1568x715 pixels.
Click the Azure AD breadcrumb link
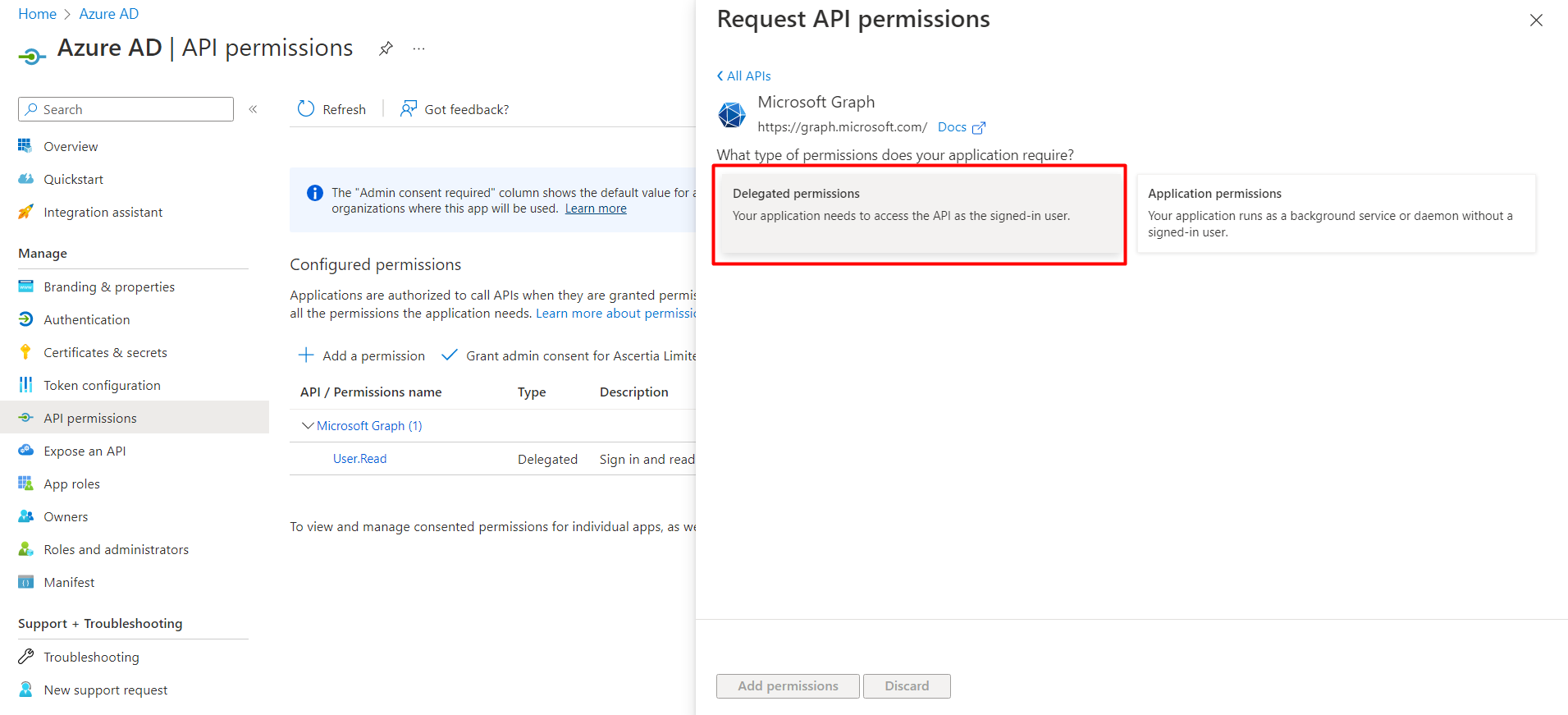[109, 14]
